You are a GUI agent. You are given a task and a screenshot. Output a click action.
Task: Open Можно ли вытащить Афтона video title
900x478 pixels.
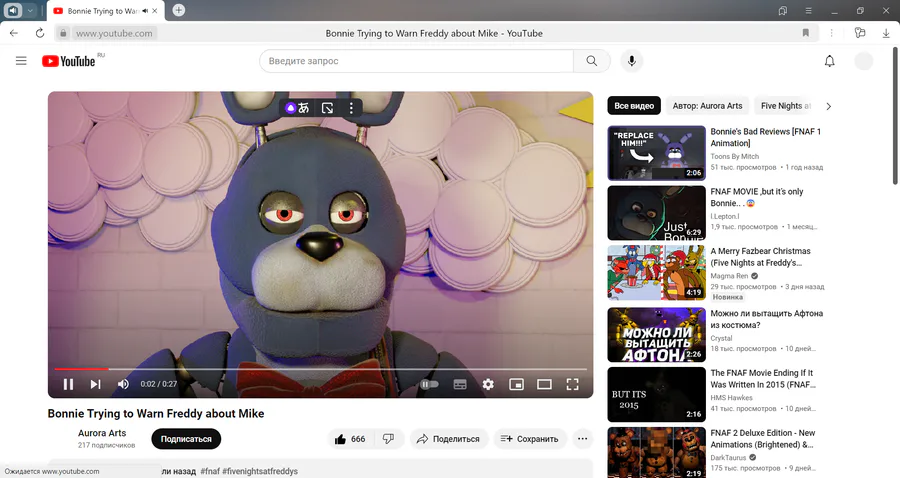click(x=766, y=319)
